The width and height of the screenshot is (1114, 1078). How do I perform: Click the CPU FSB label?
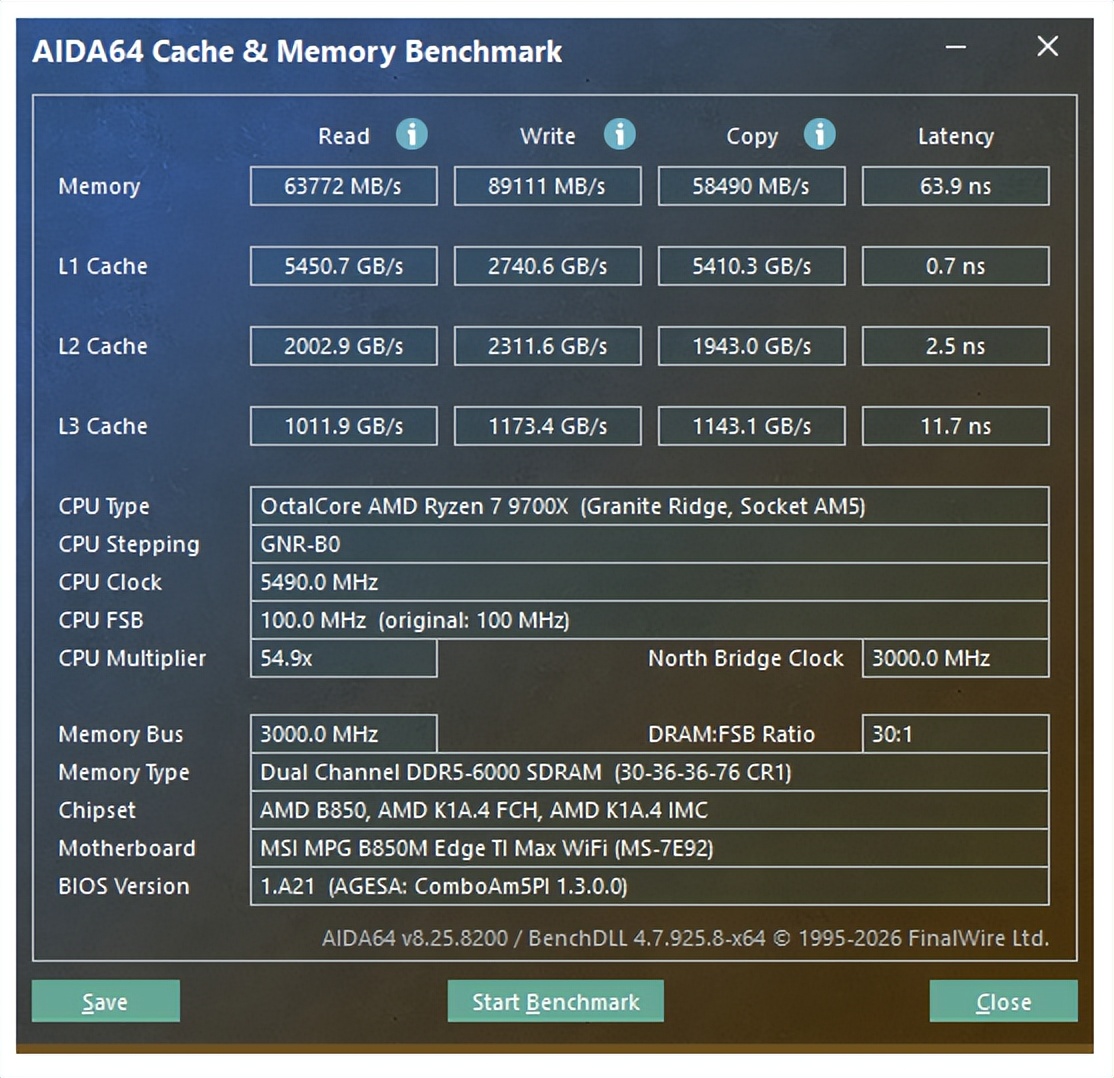pos(101,620)
